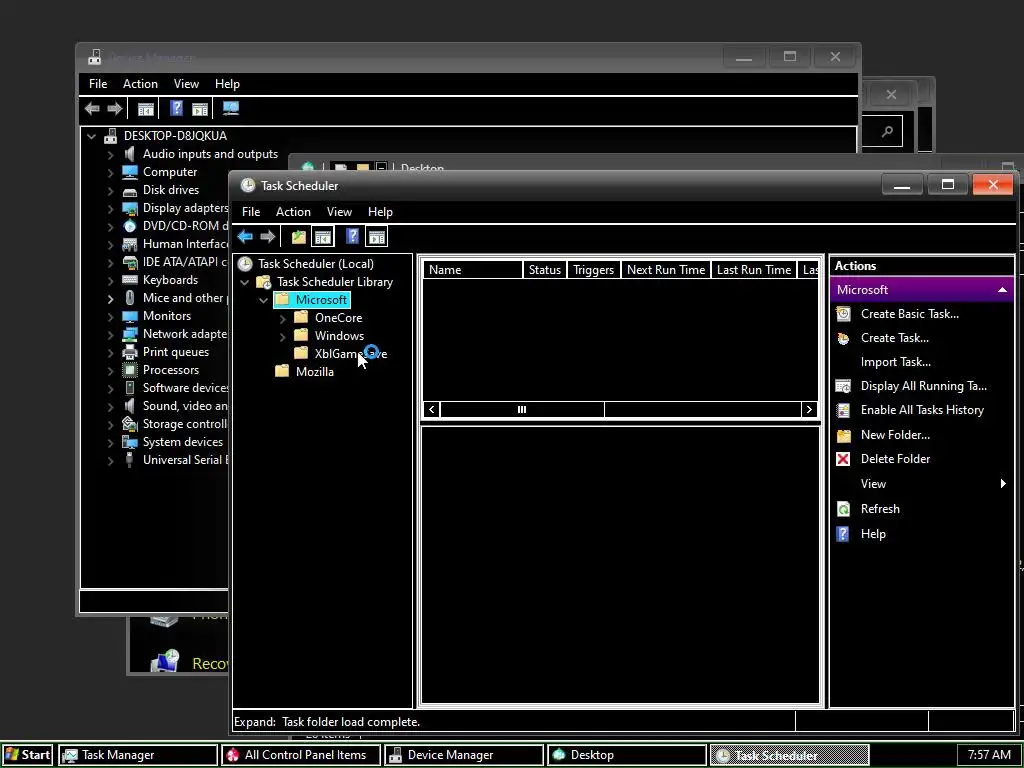1024x768 pixels.
Task: Click the Create Basic Task icon
Action: [843, 314]
